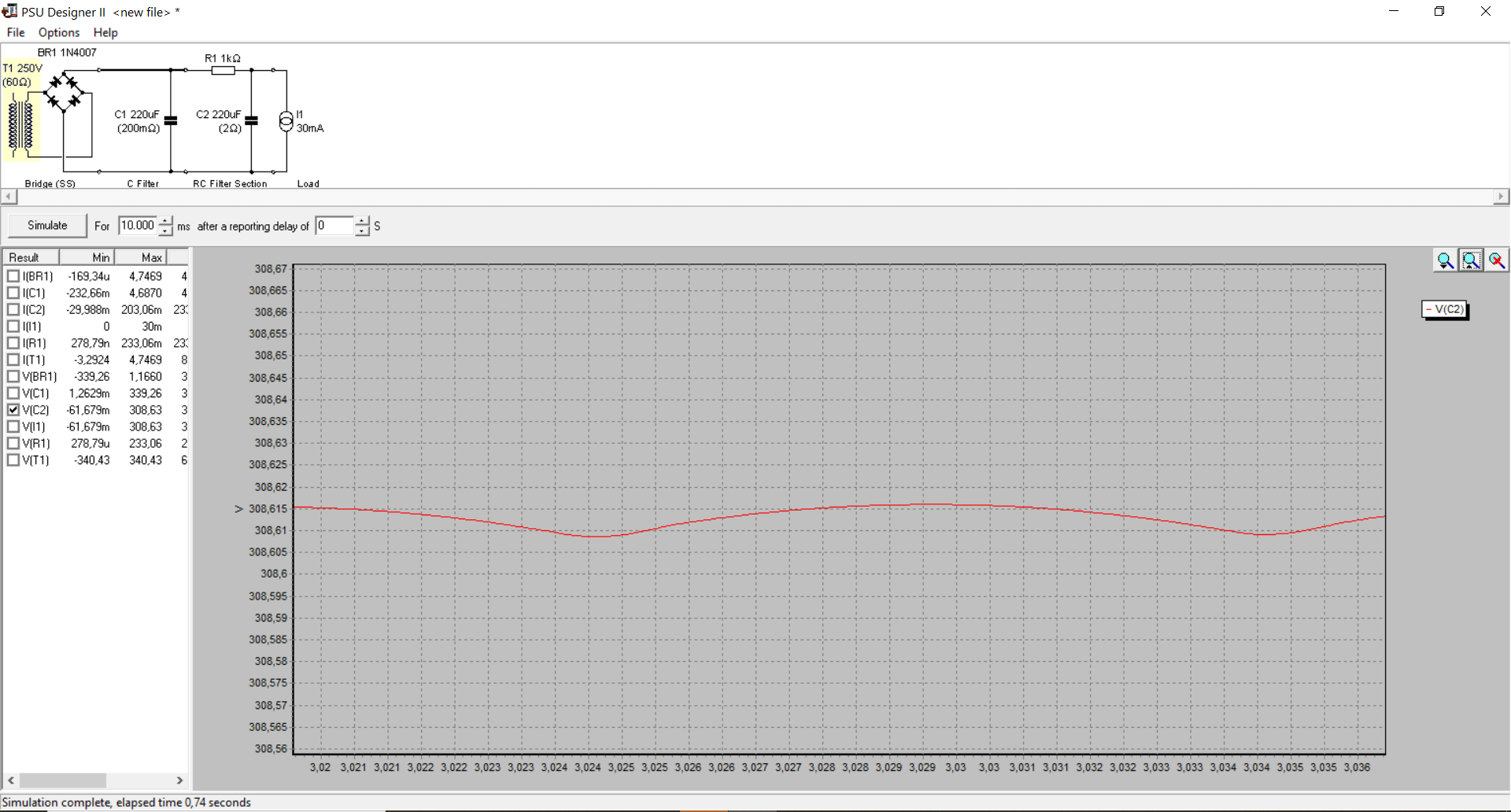Click the C Filter section label
This screenshot has width=1511, height=812.
(143, 183)
